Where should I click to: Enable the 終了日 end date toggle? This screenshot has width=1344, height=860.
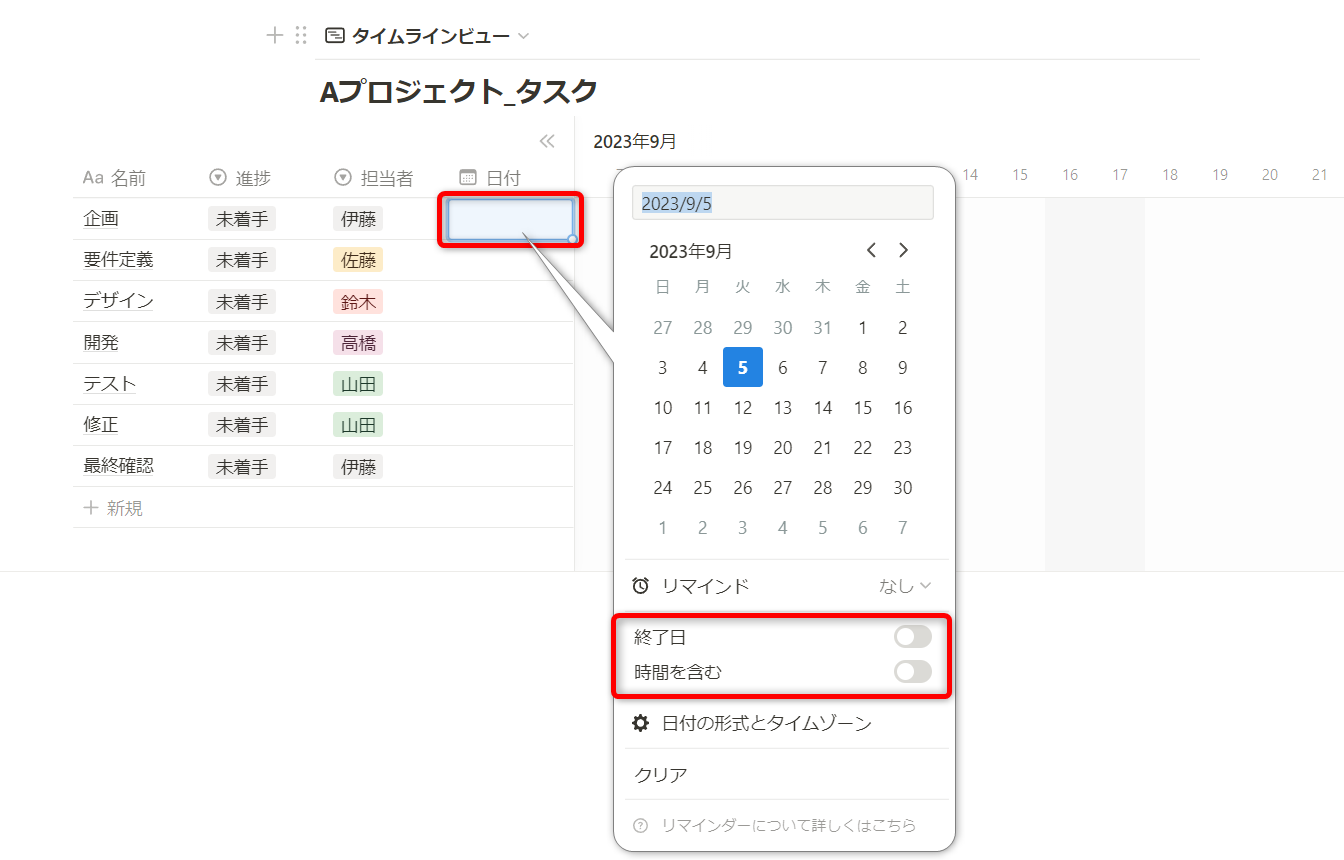point(912,637)
